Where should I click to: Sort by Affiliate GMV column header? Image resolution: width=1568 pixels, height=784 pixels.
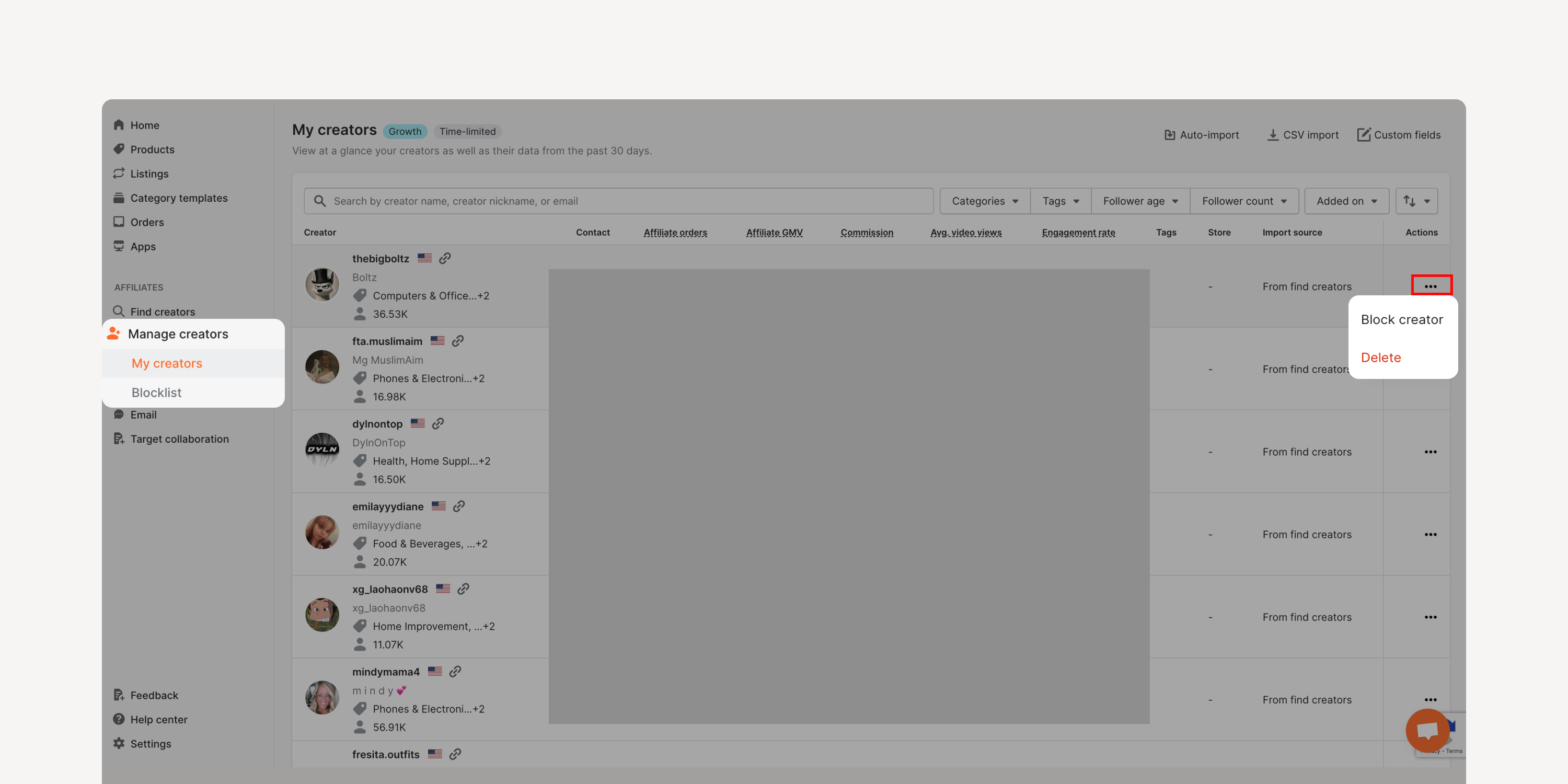[774, 233]
